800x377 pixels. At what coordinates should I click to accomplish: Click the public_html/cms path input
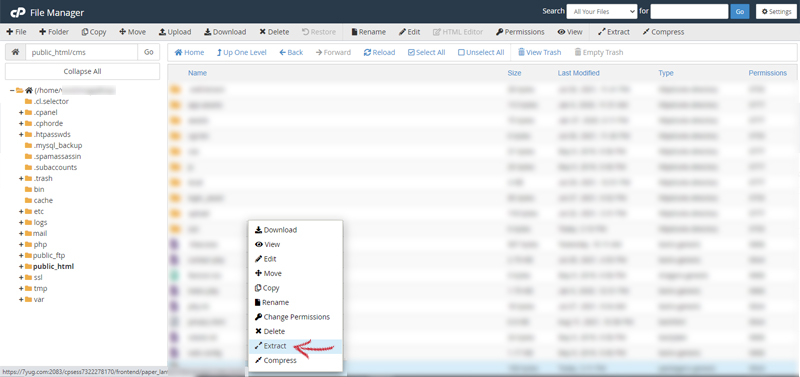[x=82, y=52]
